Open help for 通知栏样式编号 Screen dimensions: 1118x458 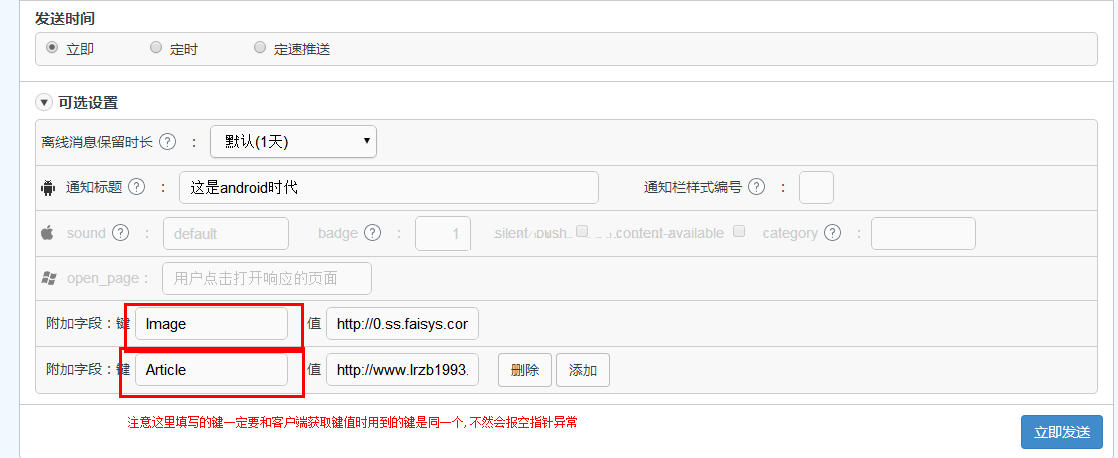756,187
